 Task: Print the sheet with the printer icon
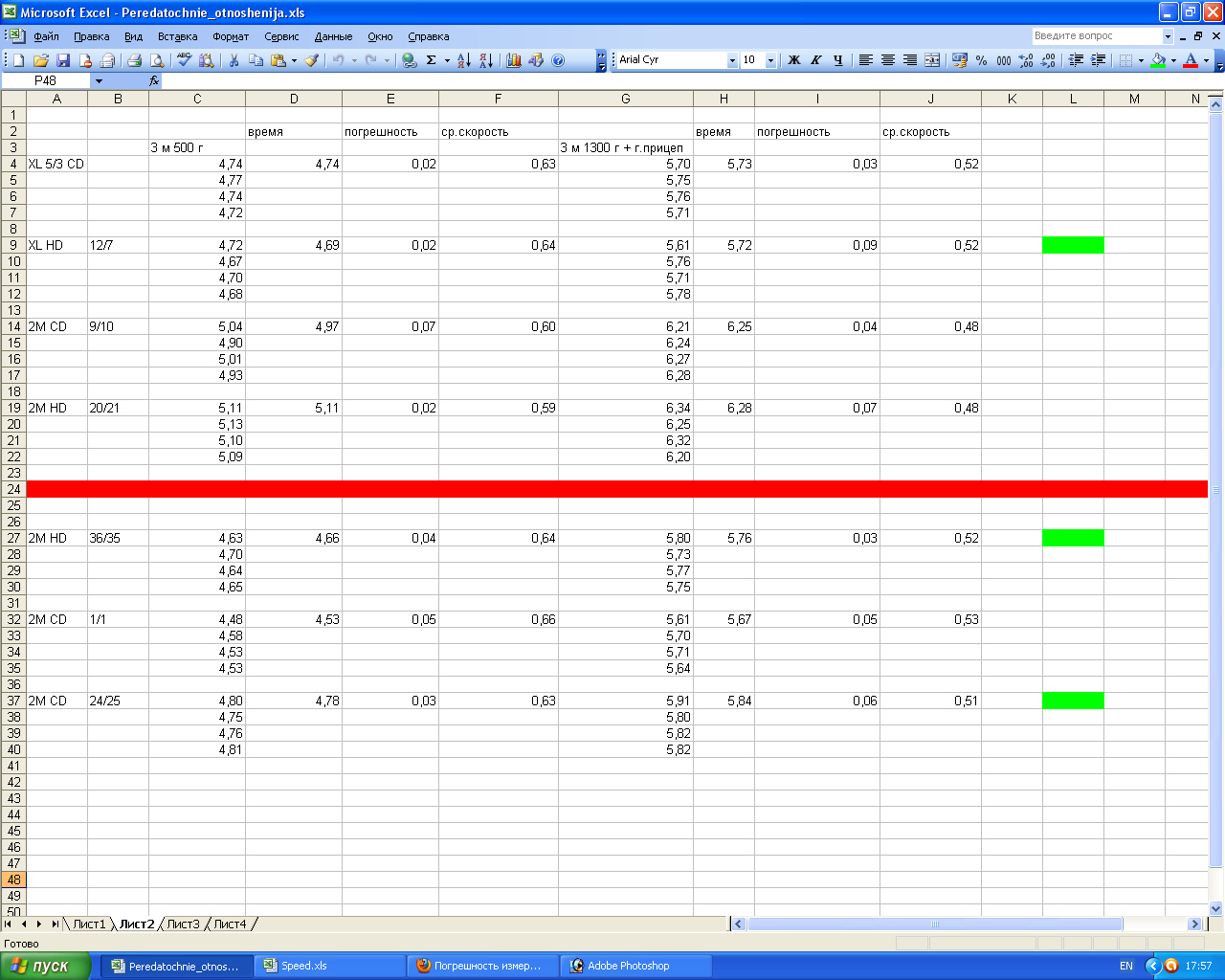click(134, 60)
